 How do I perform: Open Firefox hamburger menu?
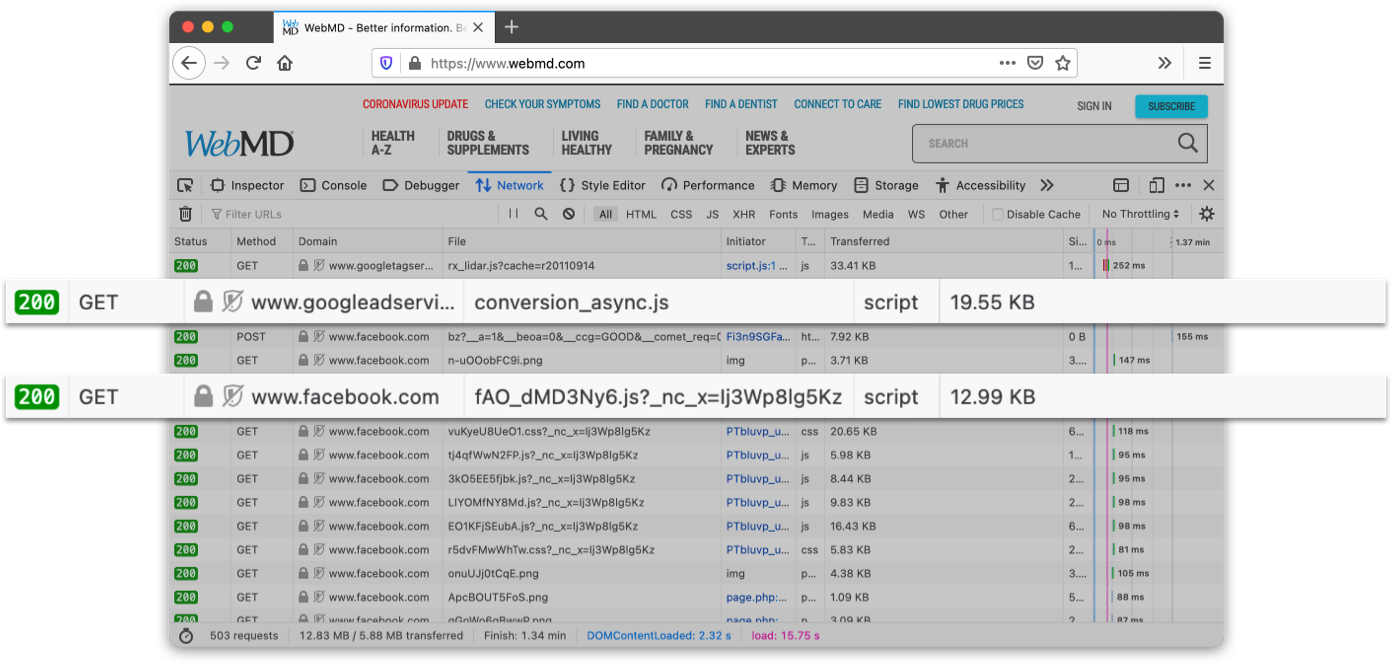pyautogui.click(x=1204, y=63)
